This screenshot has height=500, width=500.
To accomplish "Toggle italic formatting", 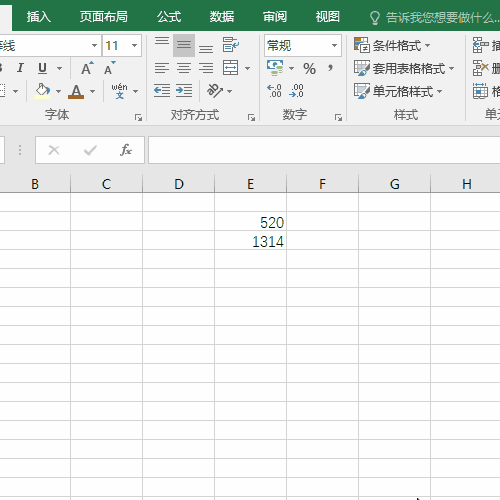I will pos(20,68).
